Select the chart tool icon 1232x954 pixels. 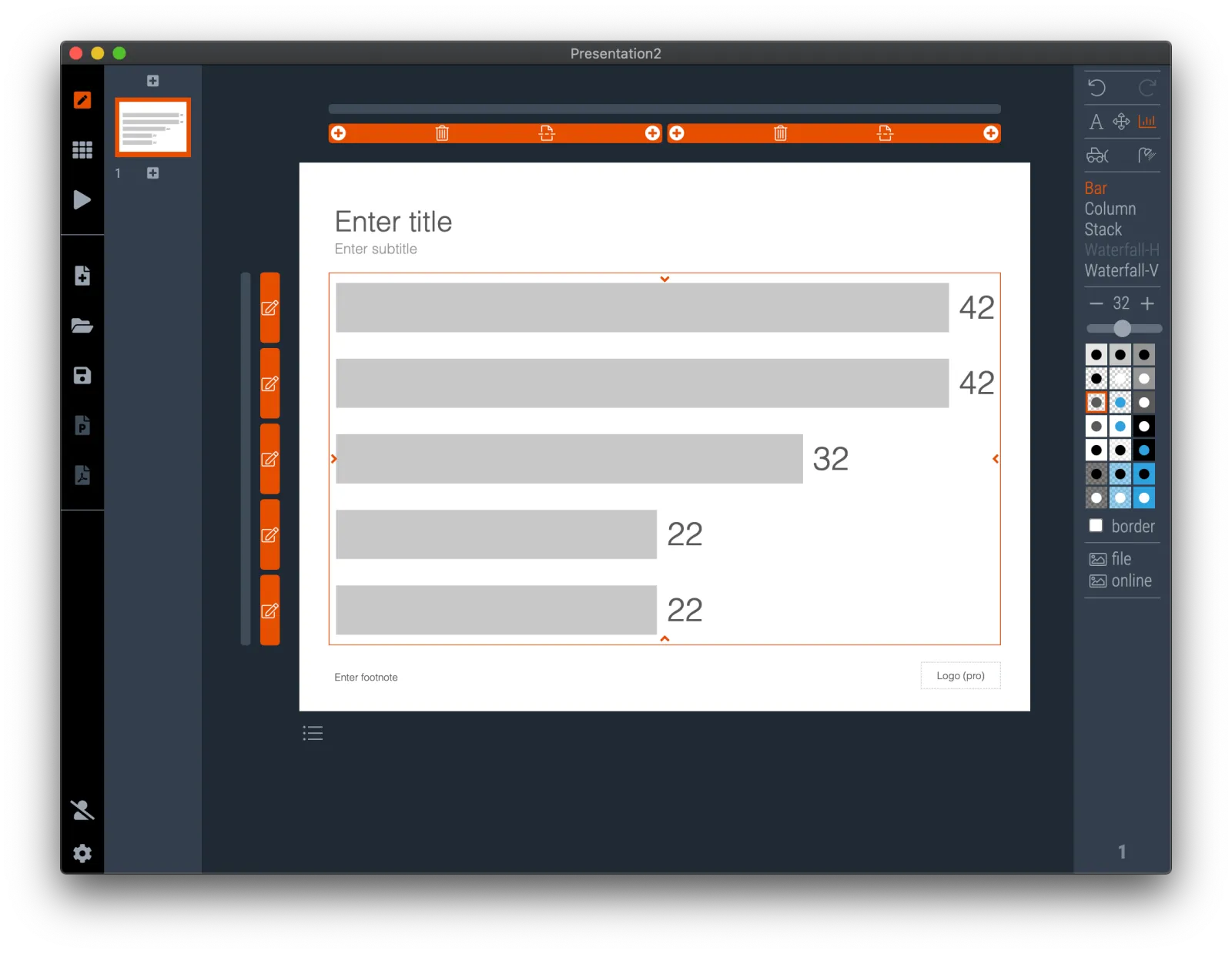tap(1147, 122)
